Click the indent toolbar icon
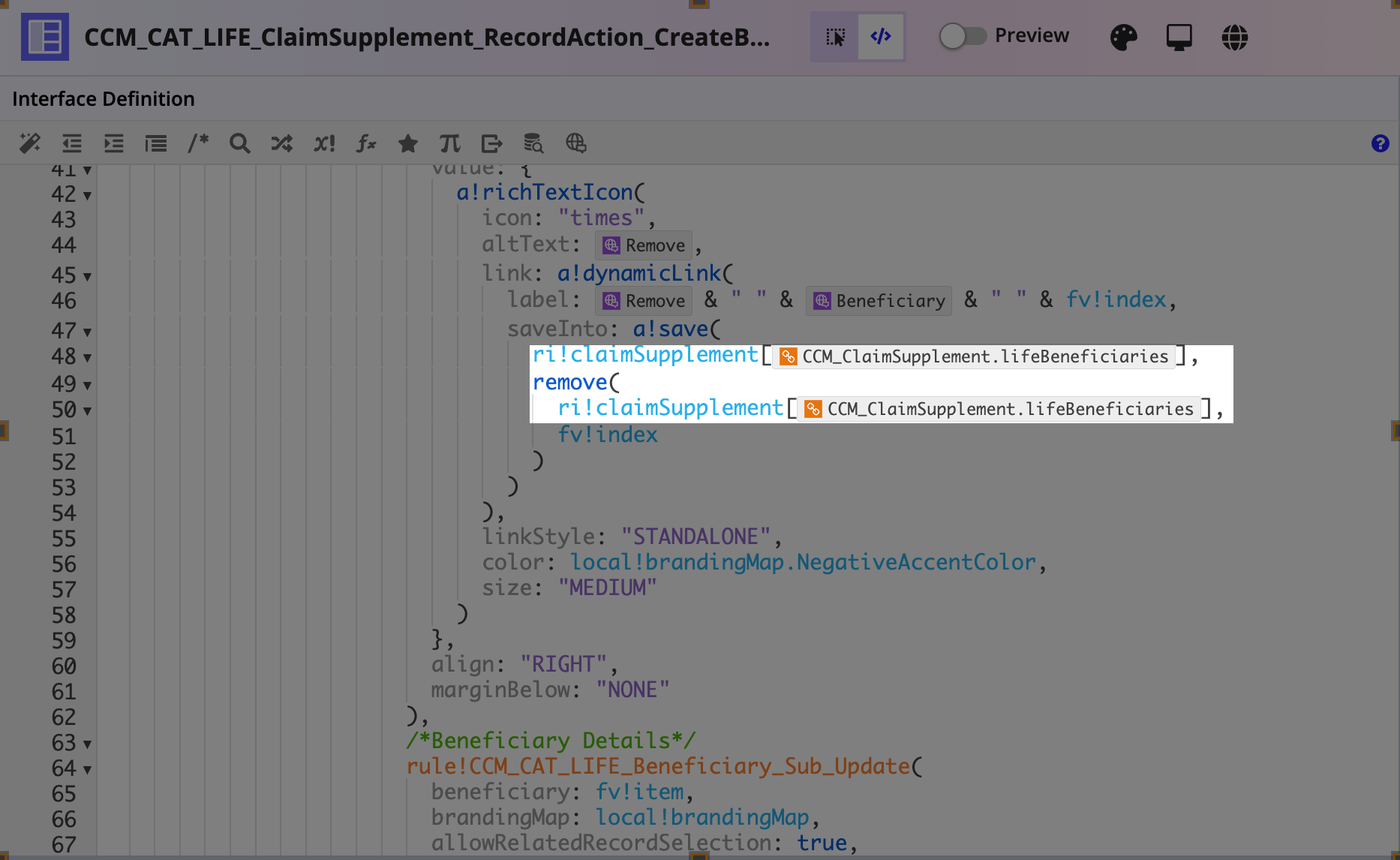 [x=114, y=143]
